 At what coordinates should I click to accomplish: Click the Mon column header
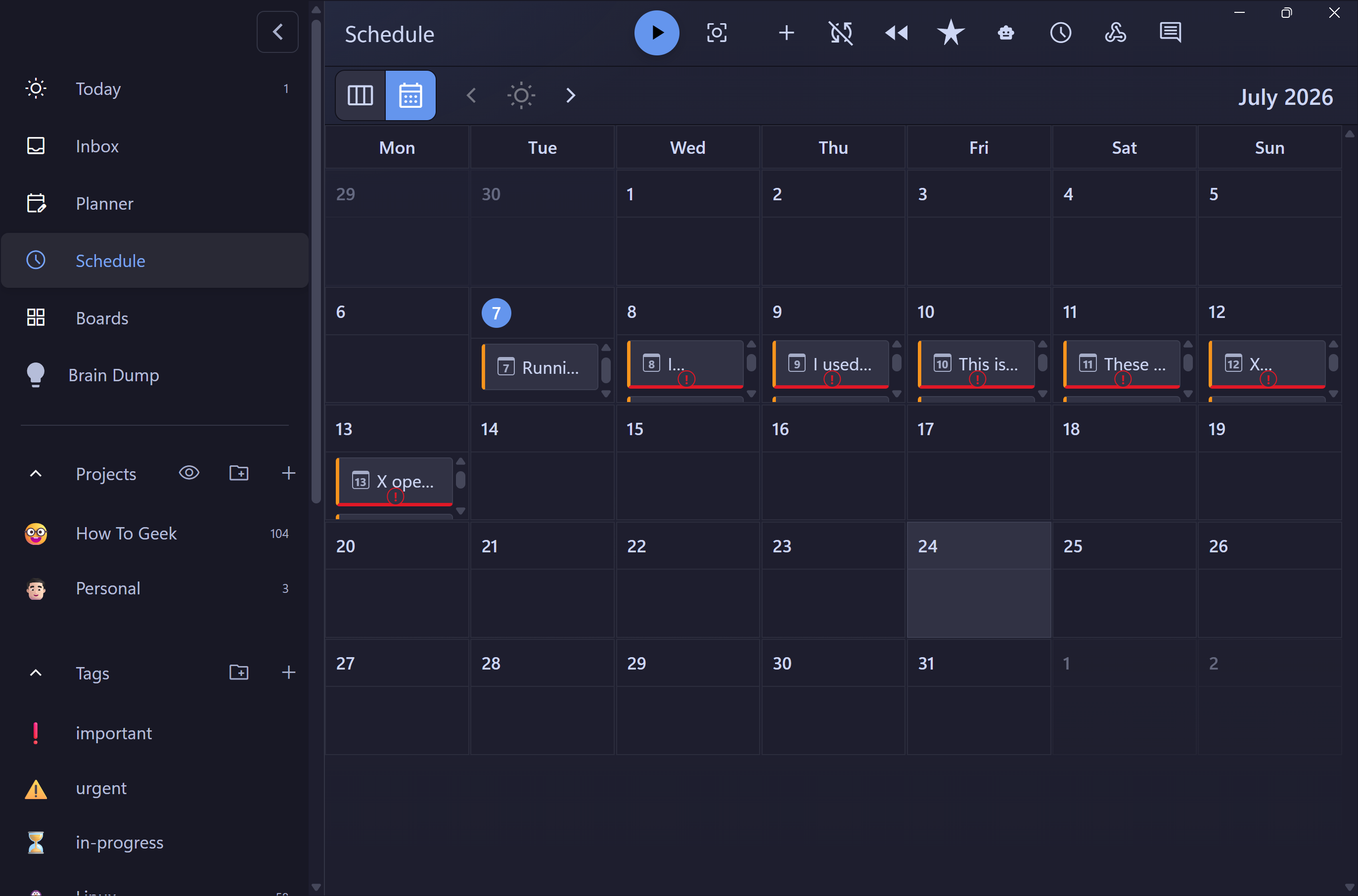point(397,147)
